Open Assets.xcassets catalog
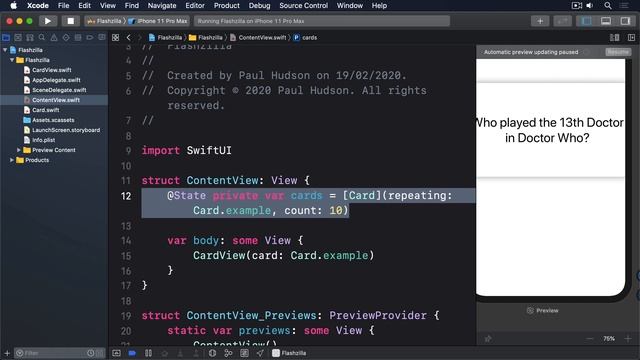 [53, 120]
